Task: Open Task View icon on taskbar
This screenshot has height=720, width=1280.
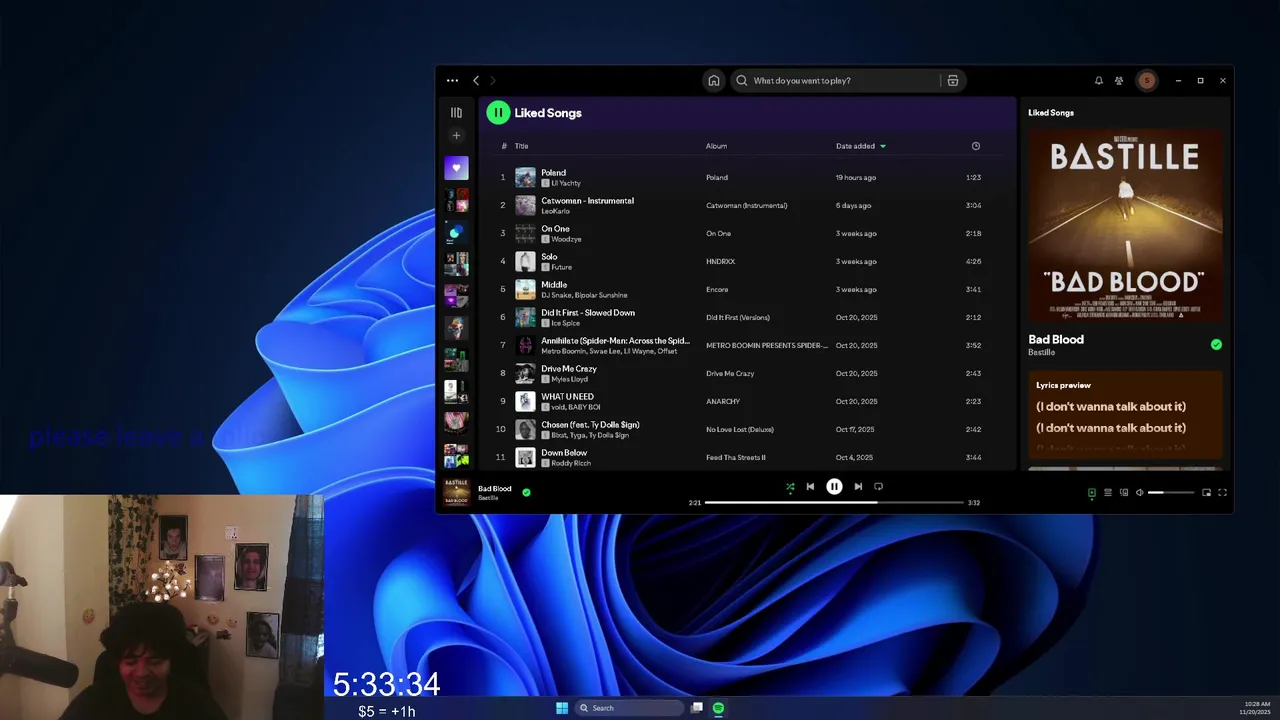Action: click(x=697, y=708)
